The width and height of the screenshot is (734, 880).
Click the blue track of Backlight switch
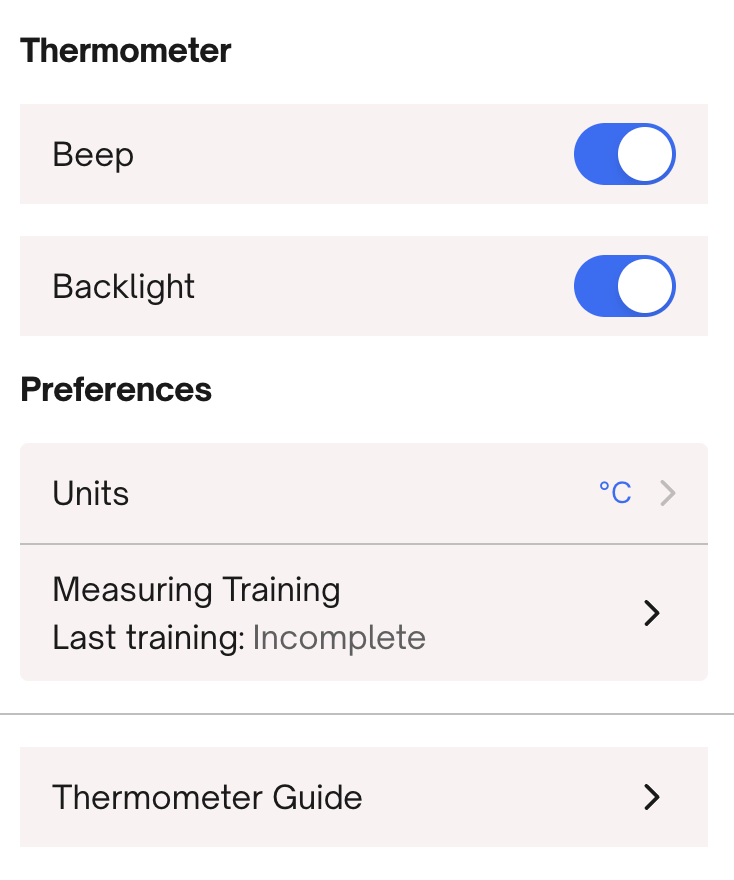click(x=595, y=287)
